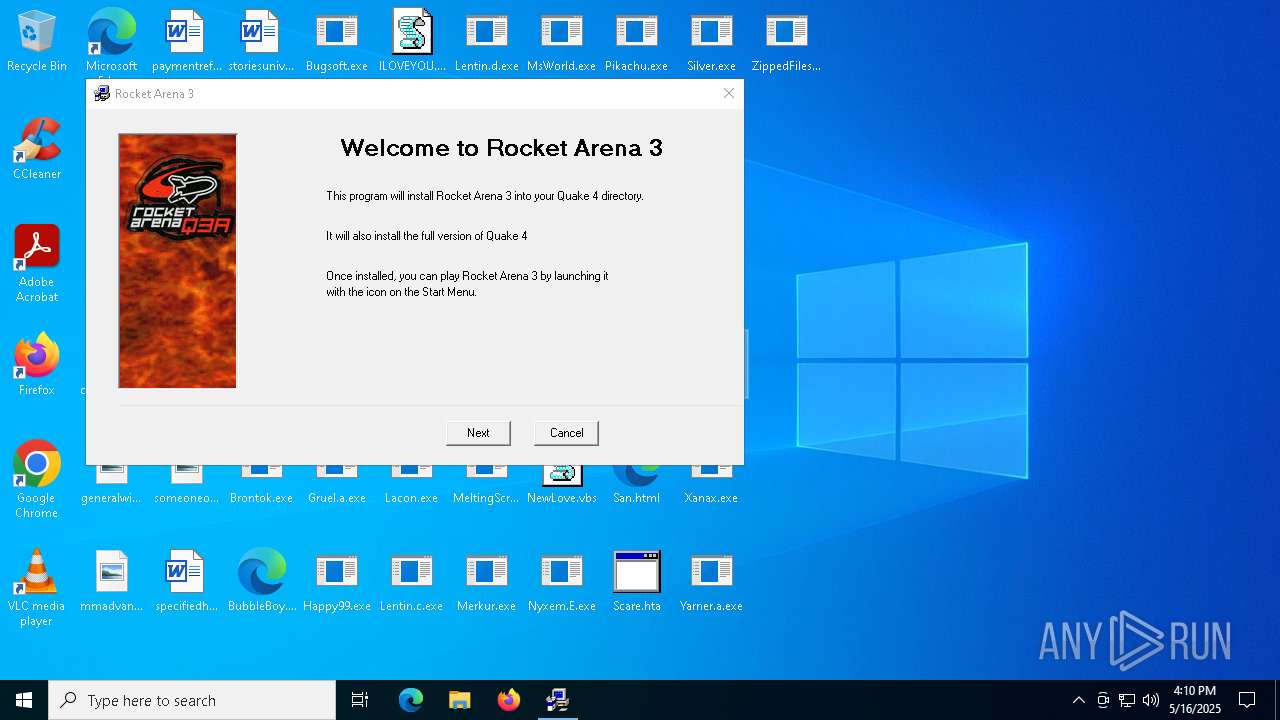Screen dimensions: 1280x720
Task: Select the storiesuniv Word document icon
Action: point(261,42)
